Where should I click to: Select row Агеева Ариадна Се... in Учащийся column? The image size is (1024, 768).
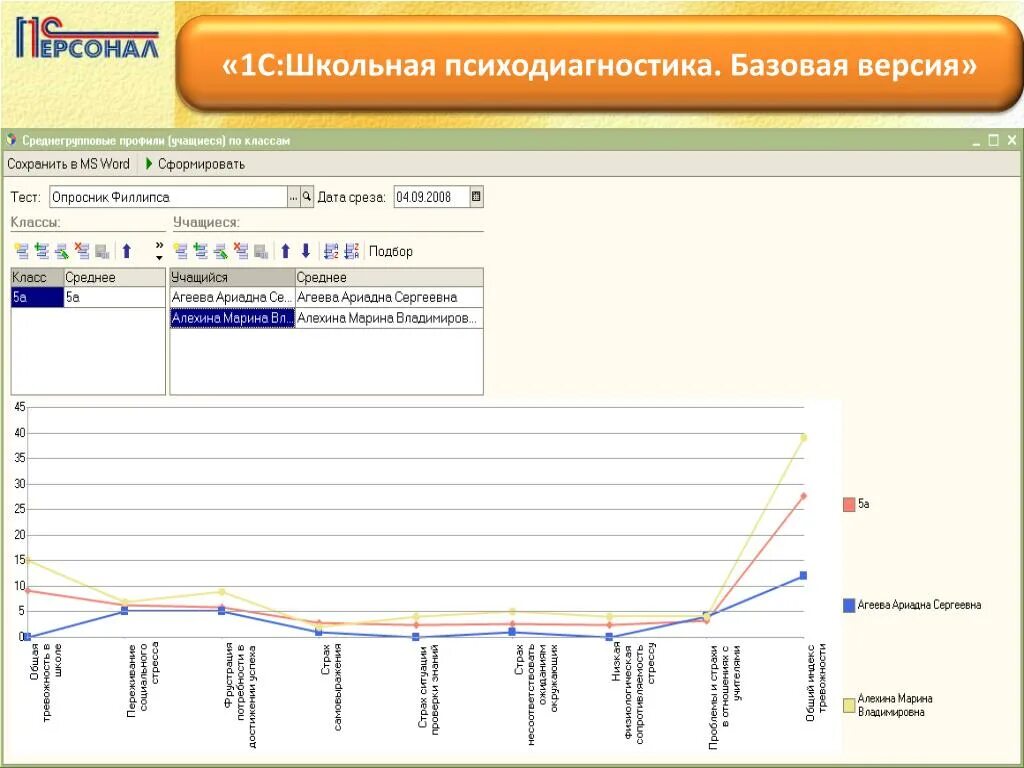pyautogui.click(x=232, y=297)
